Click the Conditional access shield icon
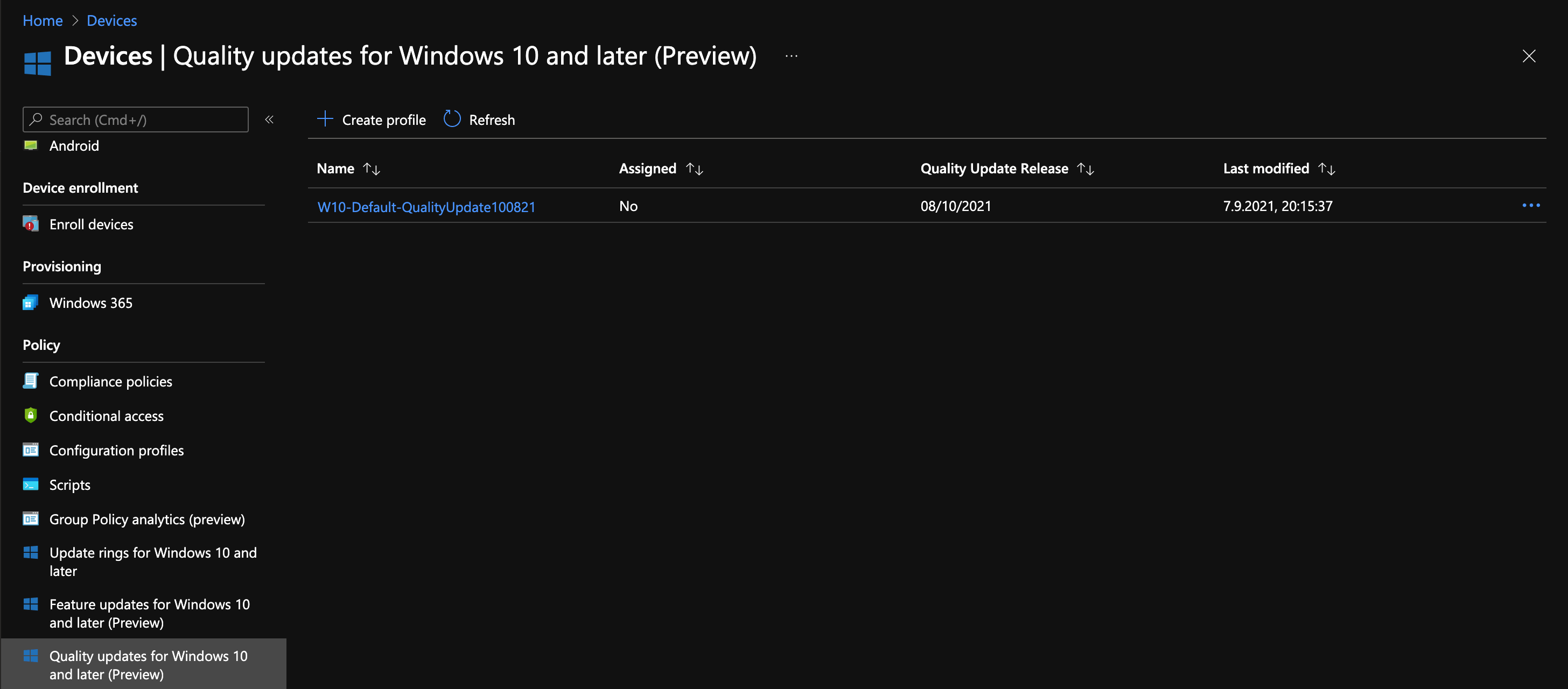 [31, 416]
